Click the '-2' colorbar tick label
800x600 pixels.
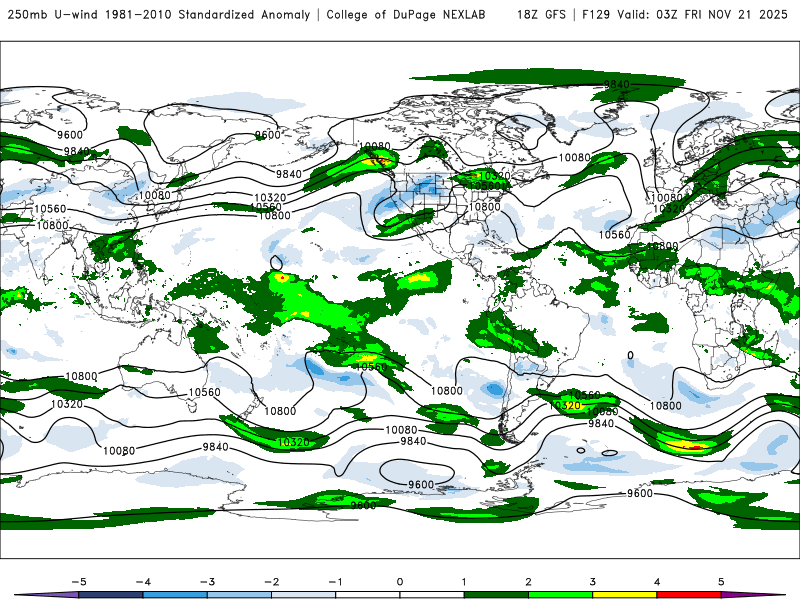[271, 582]
